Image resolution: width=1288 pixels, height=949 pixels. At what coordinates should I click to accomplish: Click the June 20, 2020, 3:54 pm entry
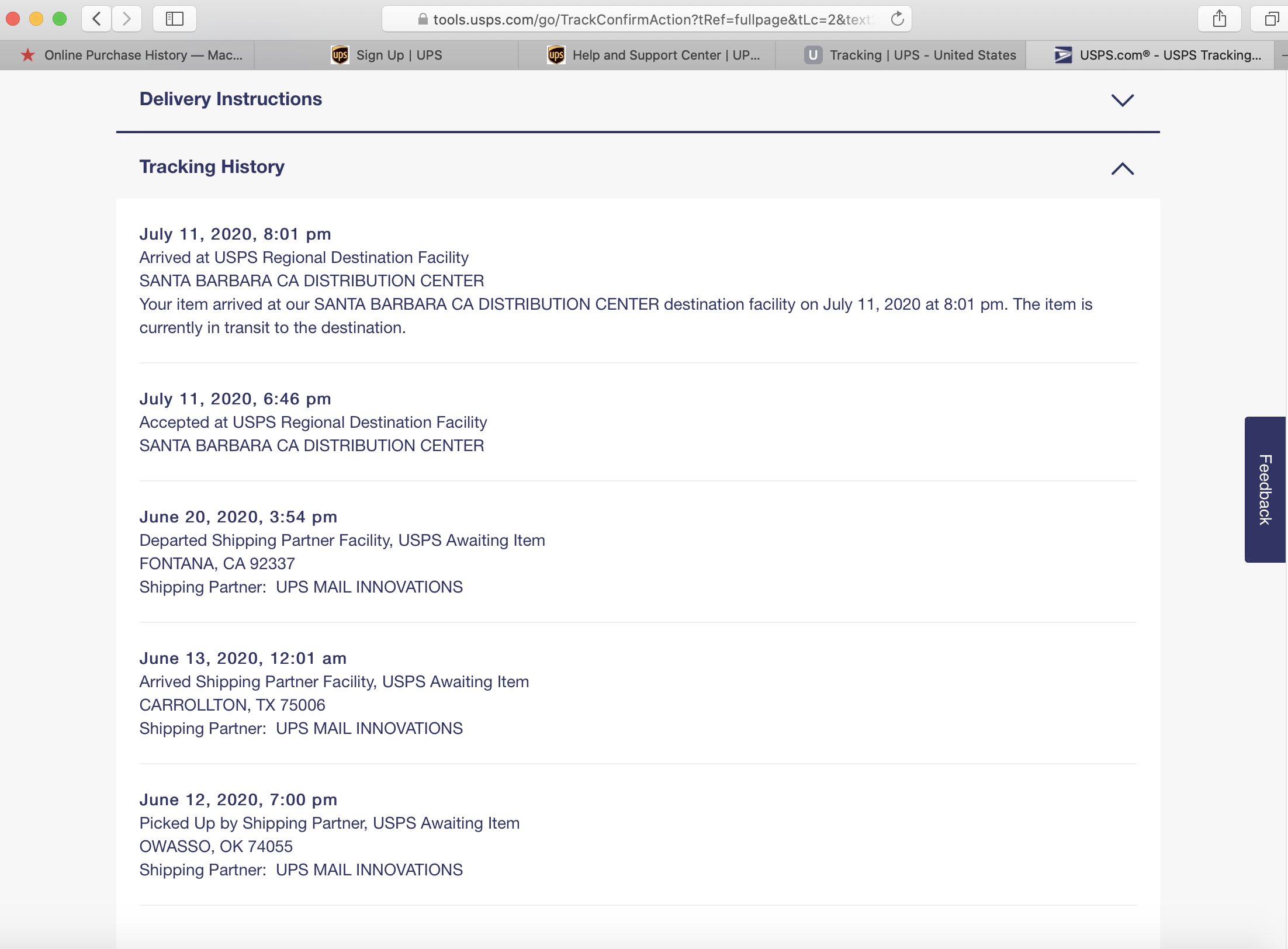(238, 517)
